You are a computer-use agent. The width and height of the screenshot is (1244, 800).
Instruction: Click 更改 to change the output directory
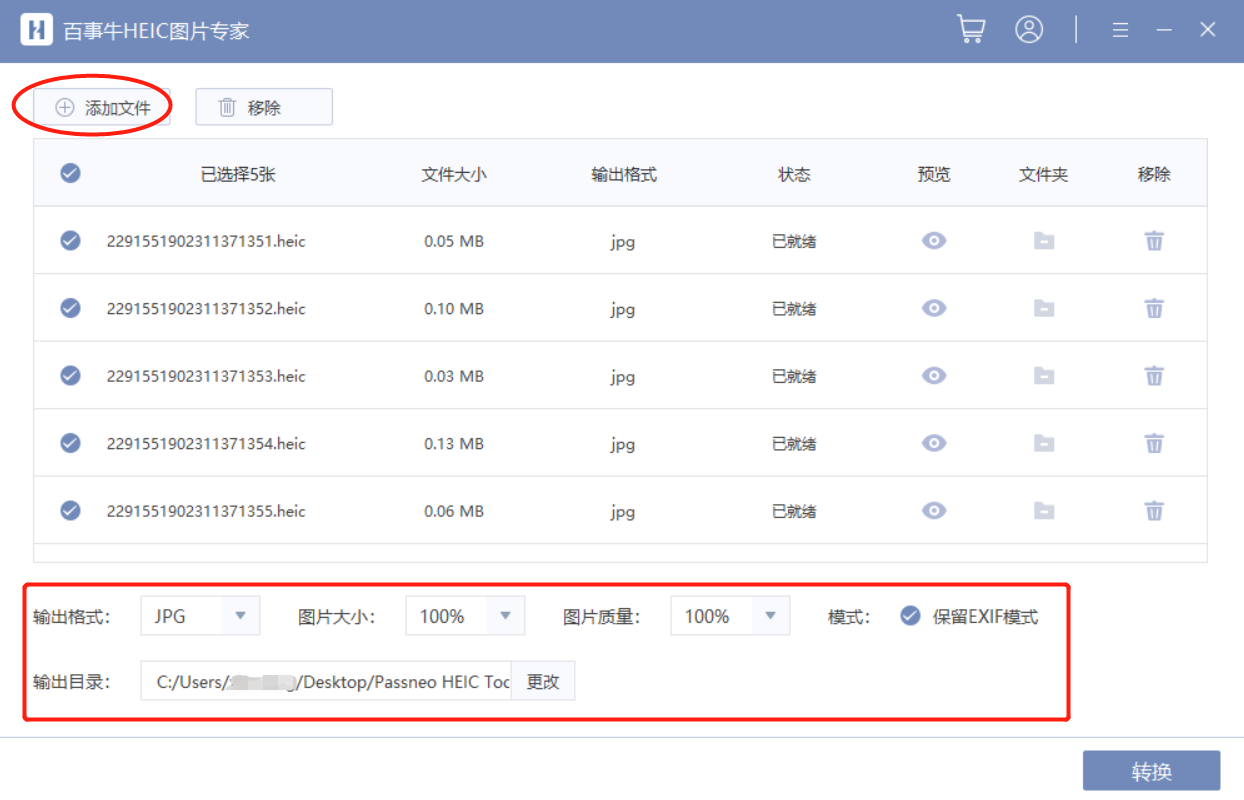(x=543, y=680)
